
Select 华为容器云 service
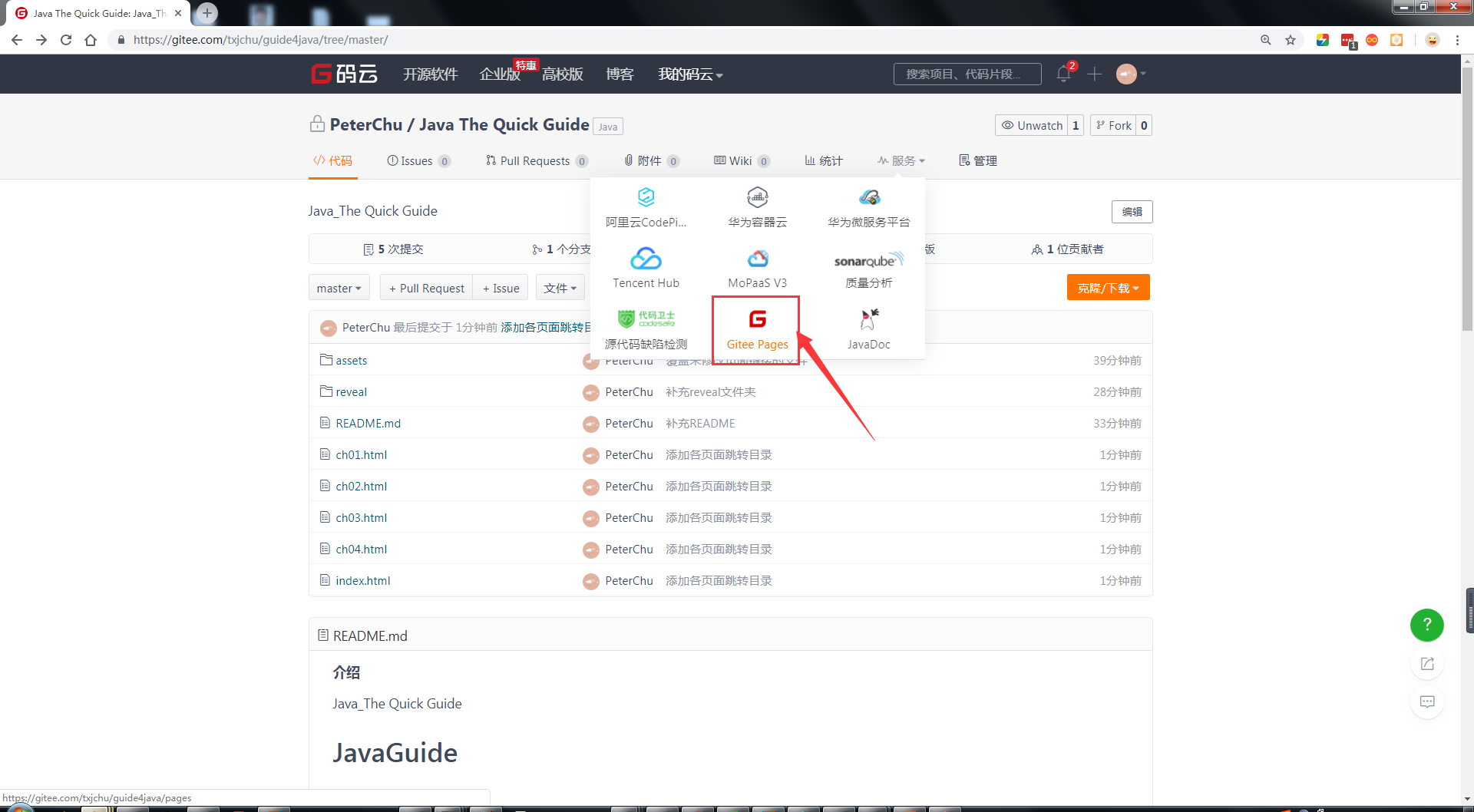(757, 206)
